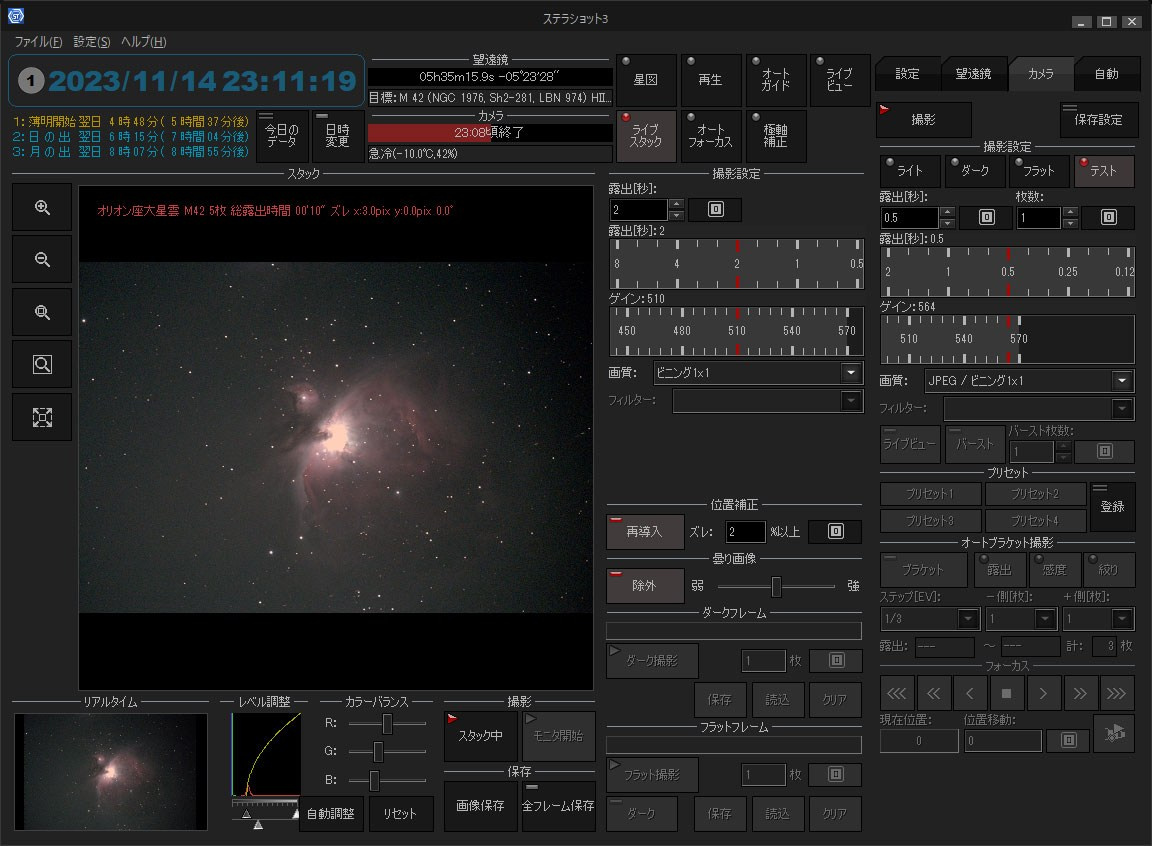This screenshot has height=846, width=1152.
Task: Click the boxed magnifier icon in stack toolbar
Action: [42, 365]
